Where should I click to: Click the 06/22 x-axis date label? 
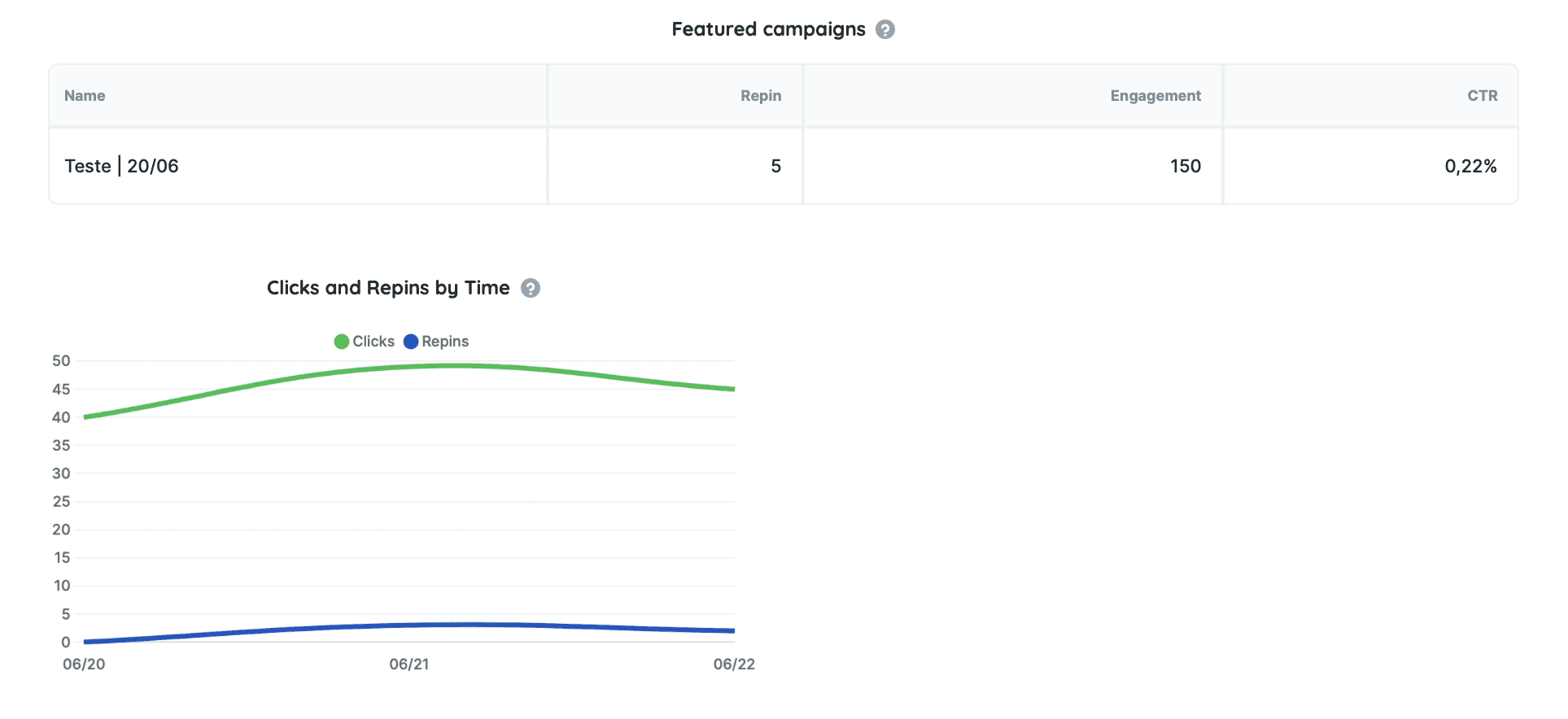pos(734,665)
